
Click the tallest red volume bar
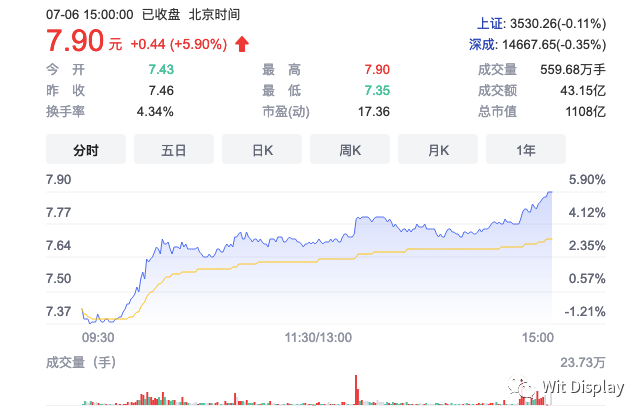pyautogui.click(x=356, y=389)
